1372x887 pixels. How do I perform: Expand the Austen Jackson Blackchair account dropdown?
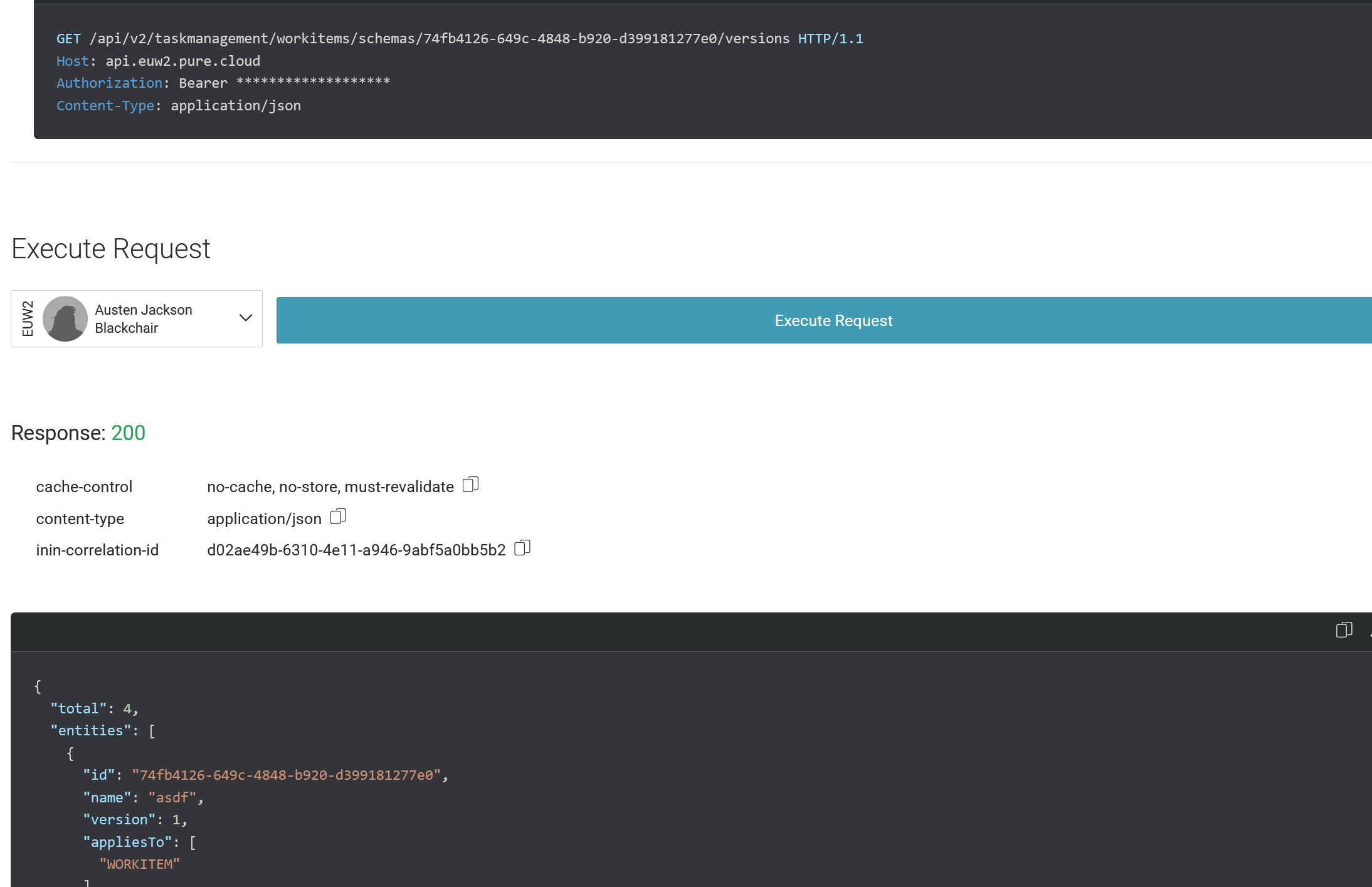tap(245, 318)
